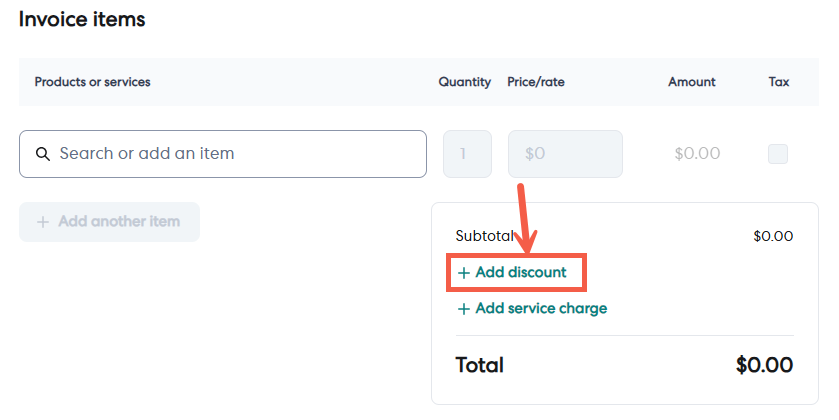This screenshot has height=420, width=839.
Task: Click the Products or services column header
Action: tap(92, 82)
